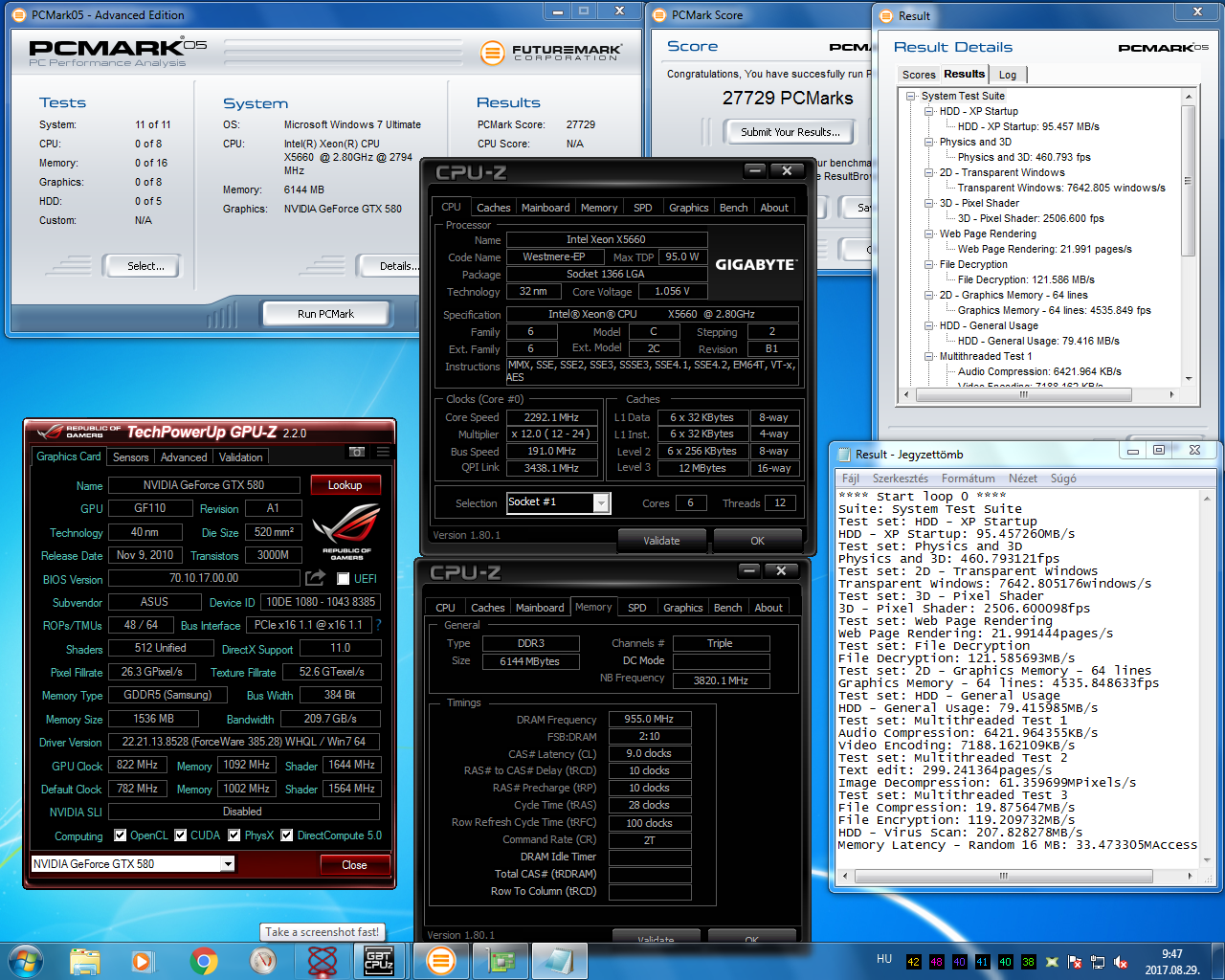
Task: Collapse the 3D - Pixel Shader node
Action: pos(928,203)
